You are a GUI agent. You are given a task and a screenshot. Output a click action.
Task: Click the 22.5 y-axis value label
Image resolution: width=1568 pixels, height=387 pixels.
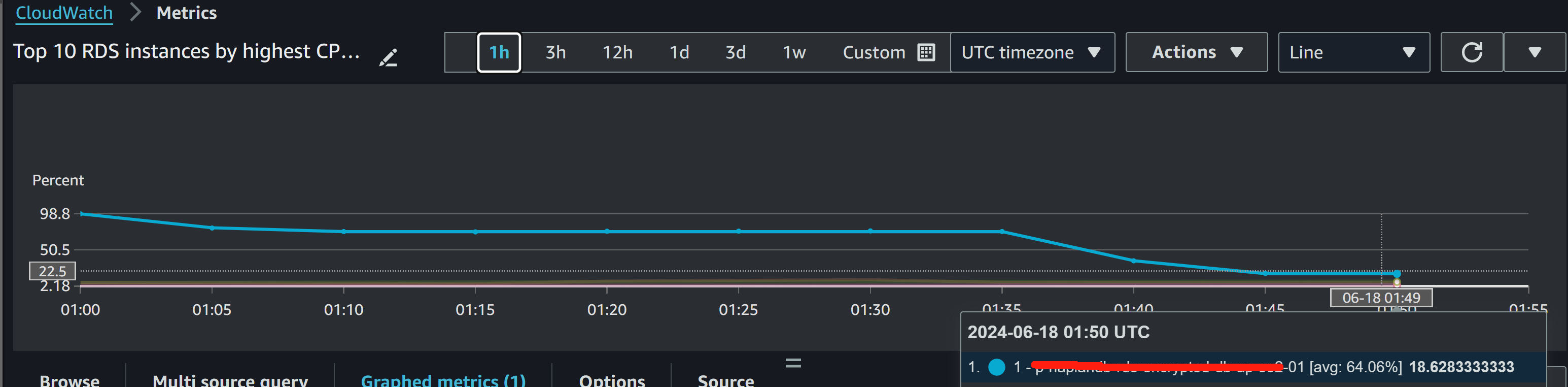click(52, 271)
